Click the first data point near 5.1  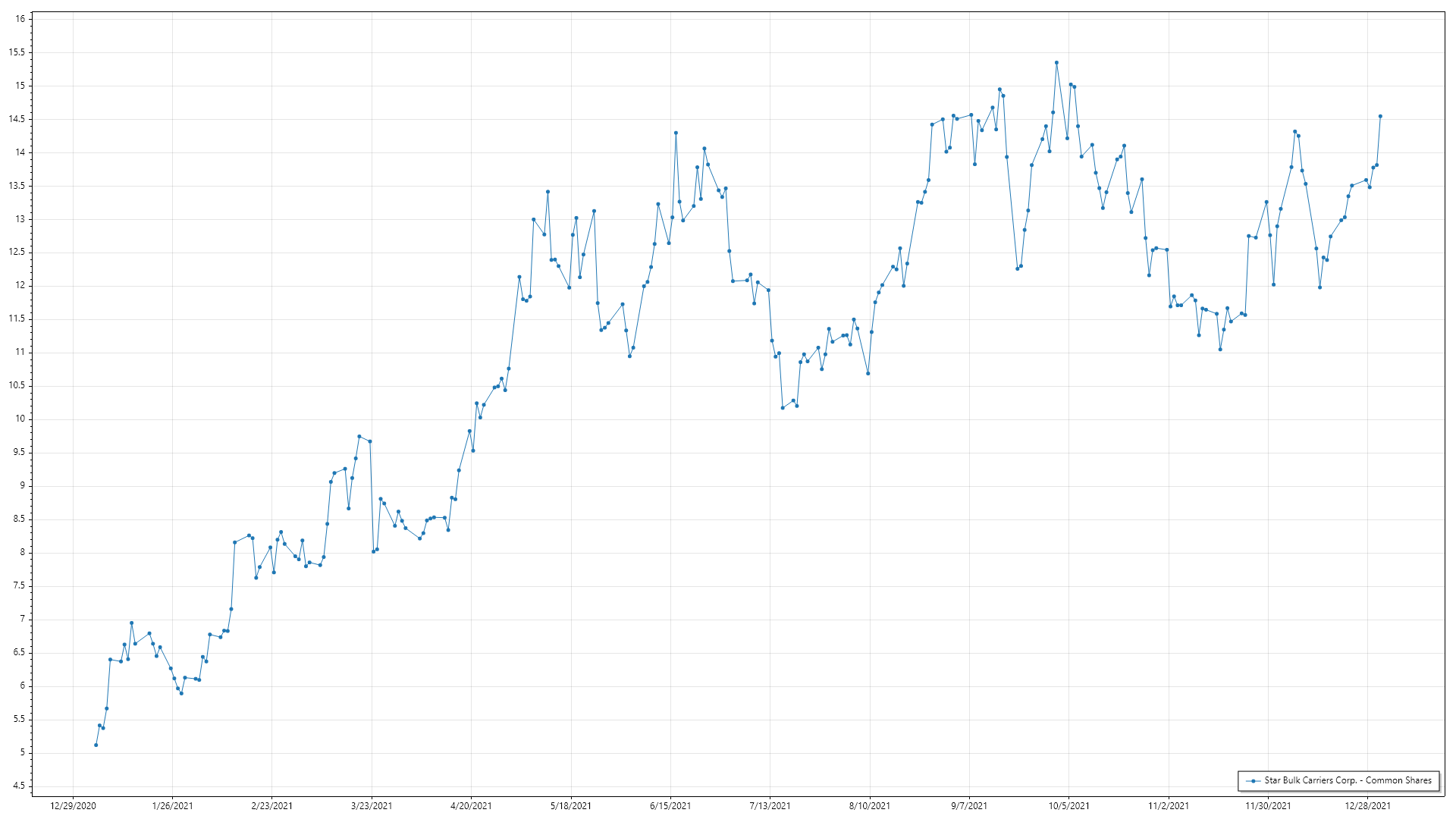[x=96, y=745]
